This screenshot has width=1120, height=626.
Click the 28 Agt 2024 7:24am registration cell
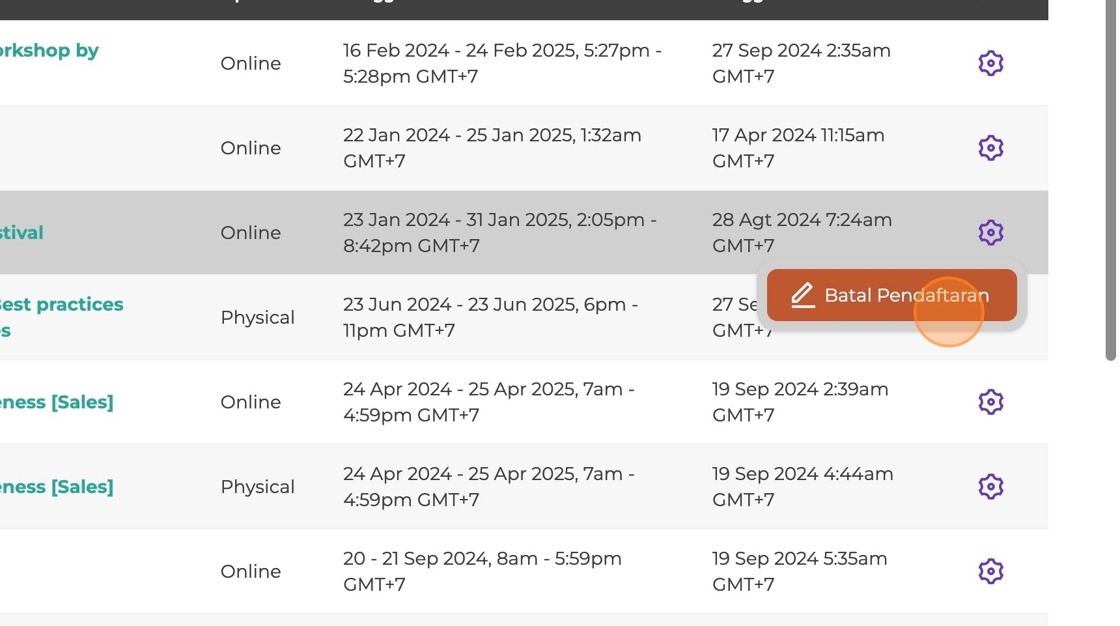[x=801, y=232]
